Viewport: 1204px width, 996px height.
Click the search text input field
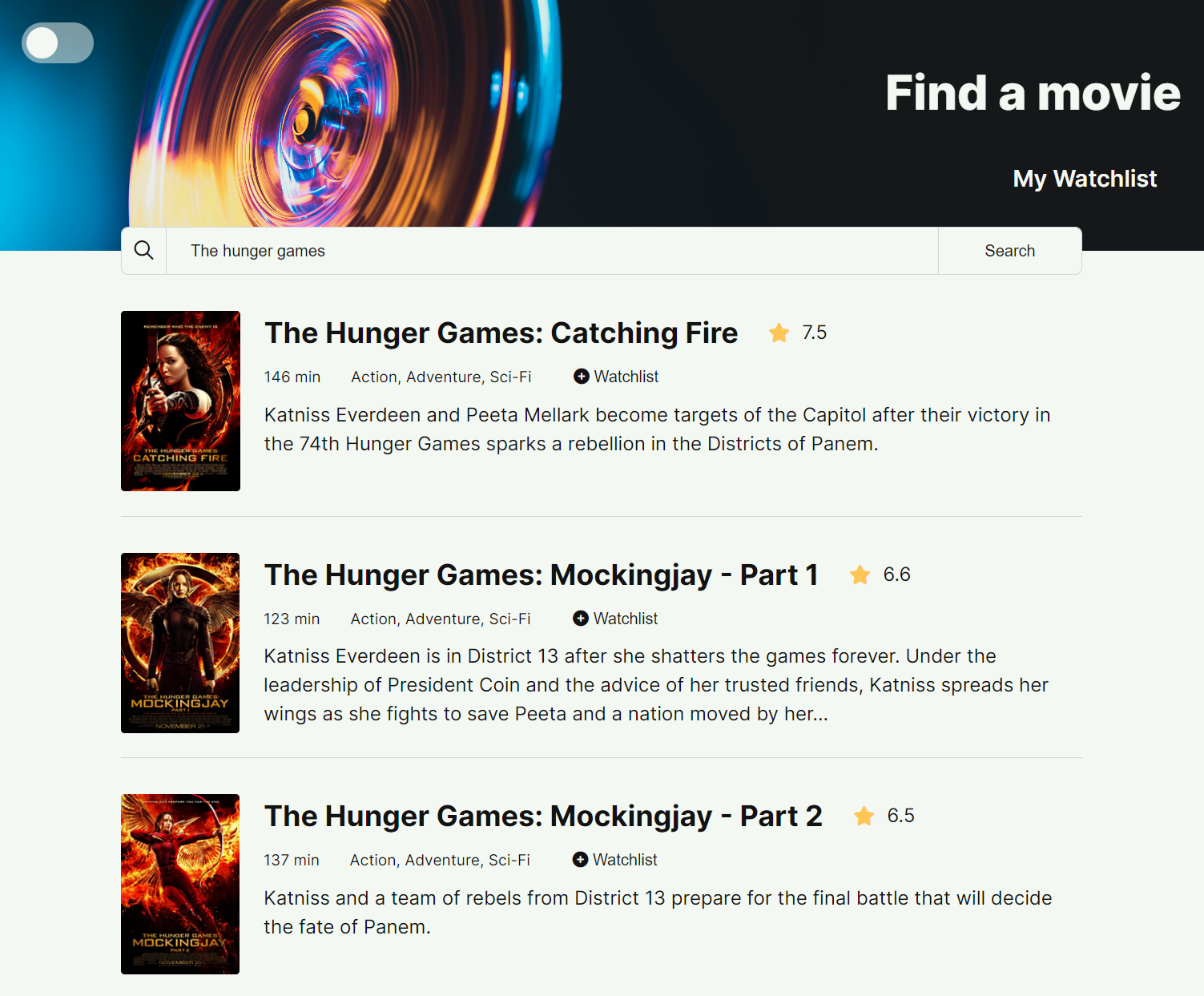tap(553, 250)
